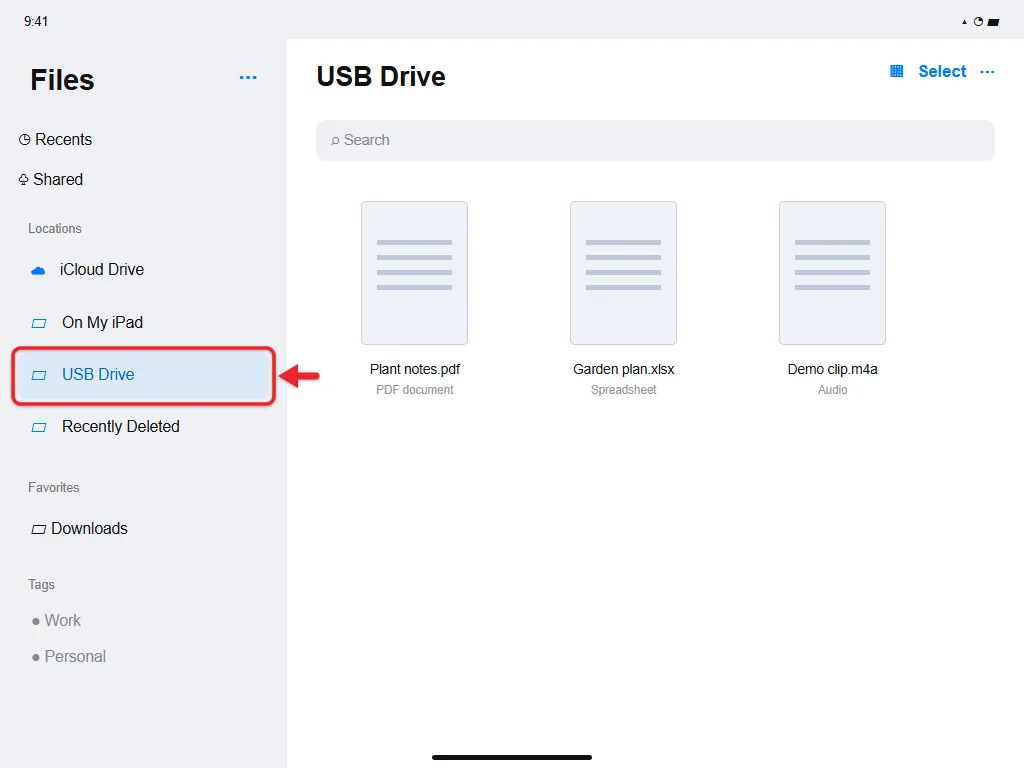Open the Files sidebar more options menu
1024x768 pixels.
[x=248, y=78]
